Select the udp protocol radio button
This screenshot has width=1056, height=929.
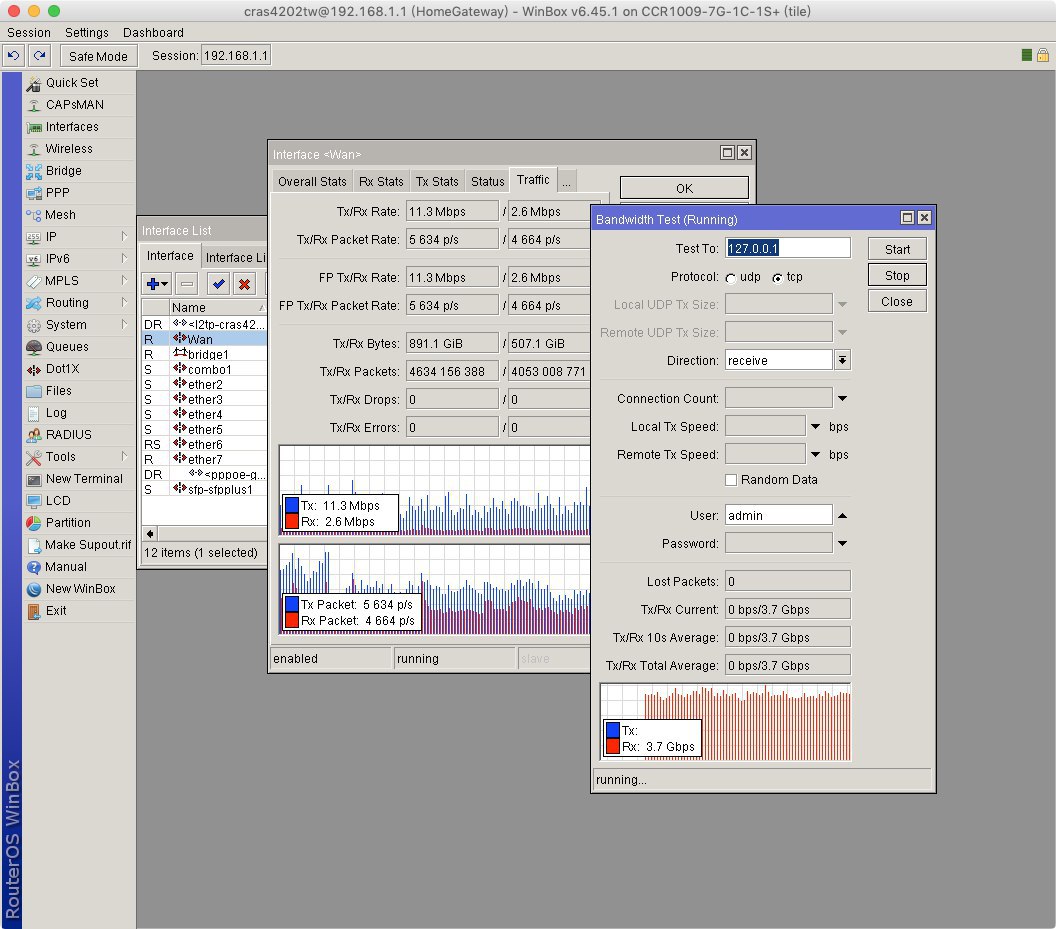click(731, 278)
